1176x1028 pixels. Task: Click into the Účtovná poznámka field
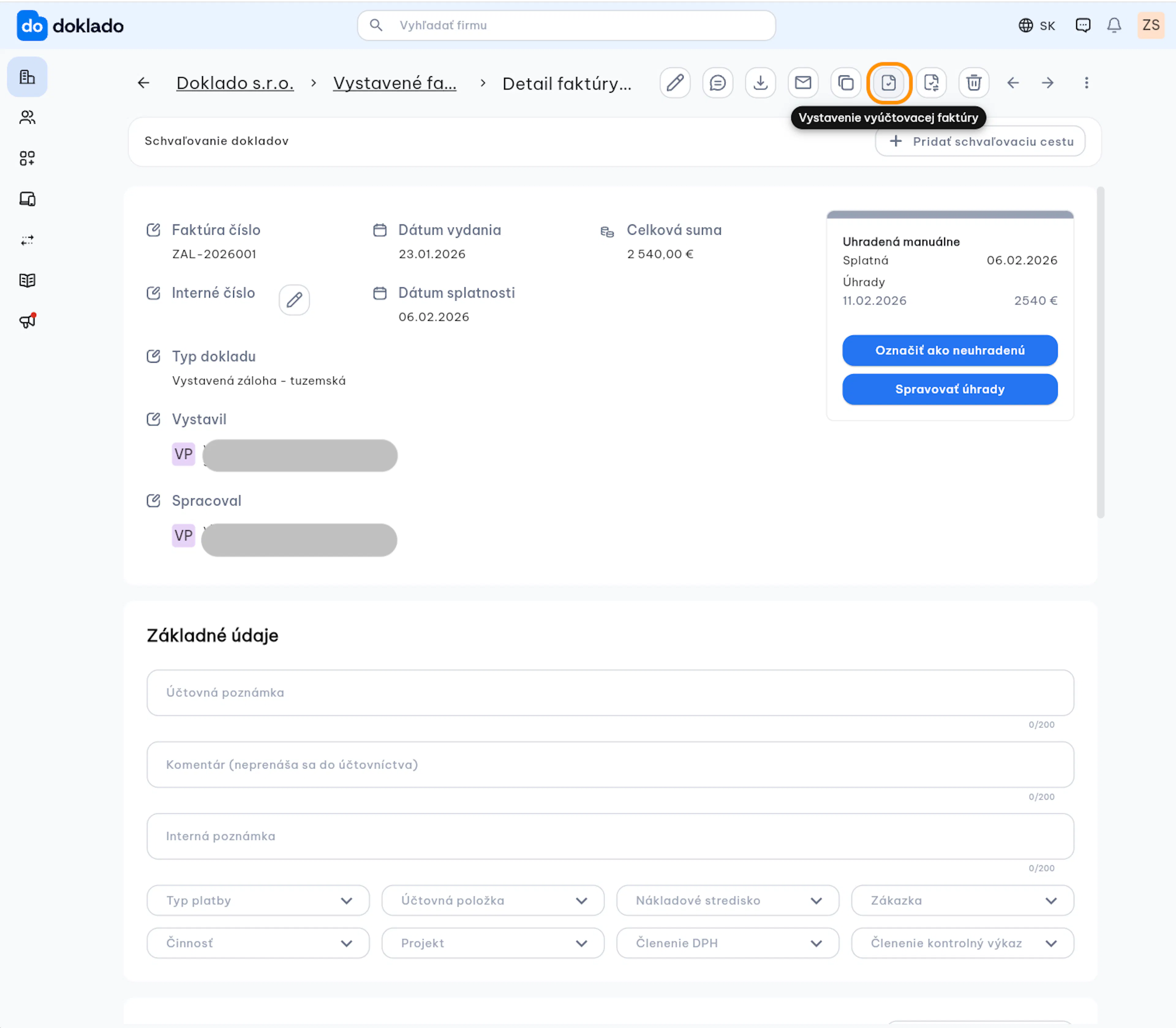[610, 692]
